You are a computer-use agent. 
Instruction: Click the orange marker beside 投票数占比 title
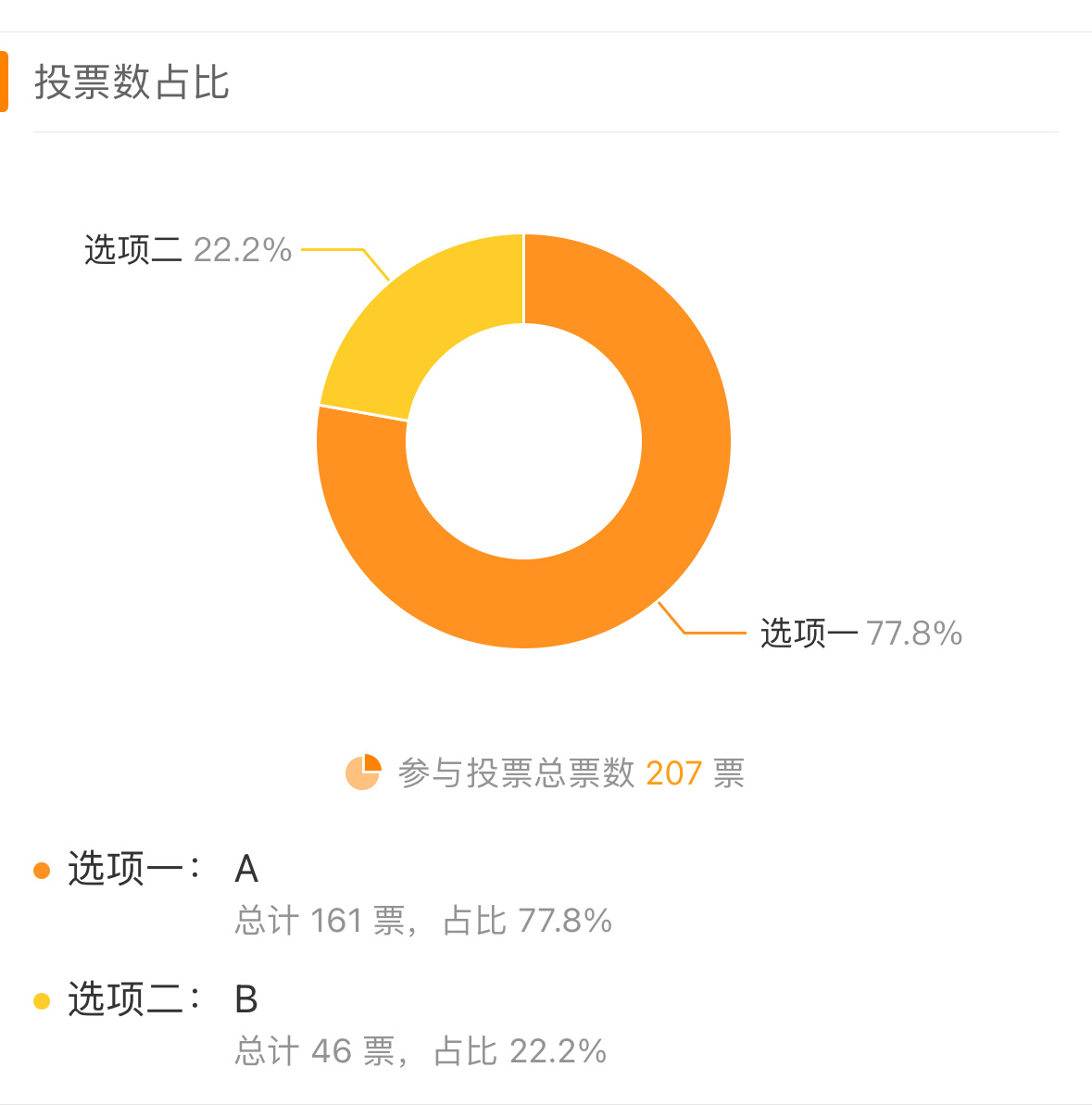coord(4,81)
